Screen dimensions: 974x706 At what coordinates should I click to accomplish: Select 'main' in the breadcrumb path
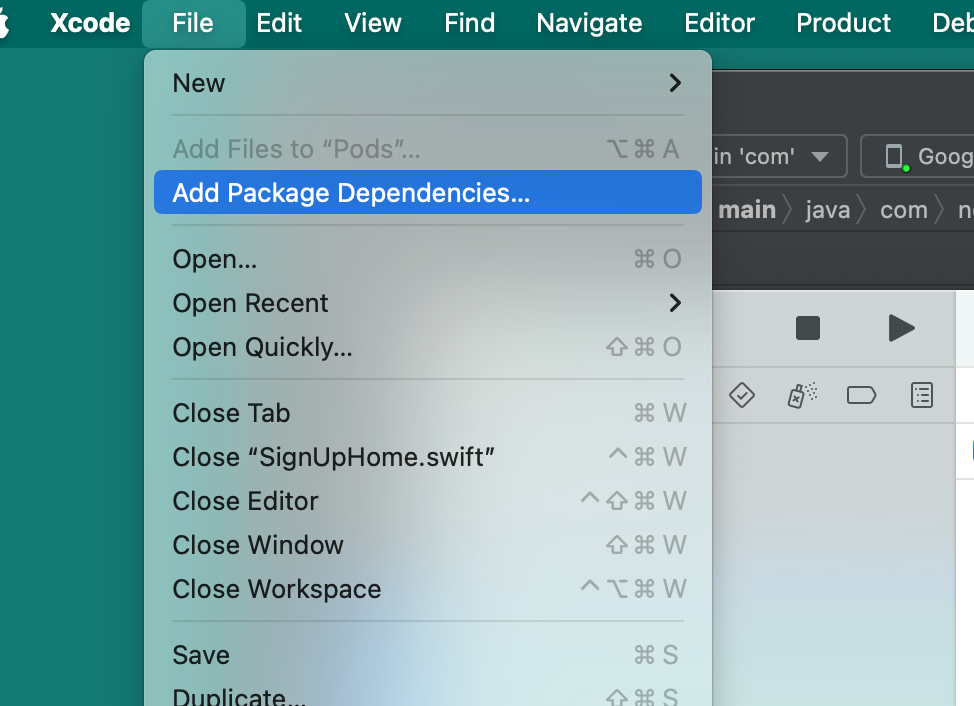click(747, 210)
